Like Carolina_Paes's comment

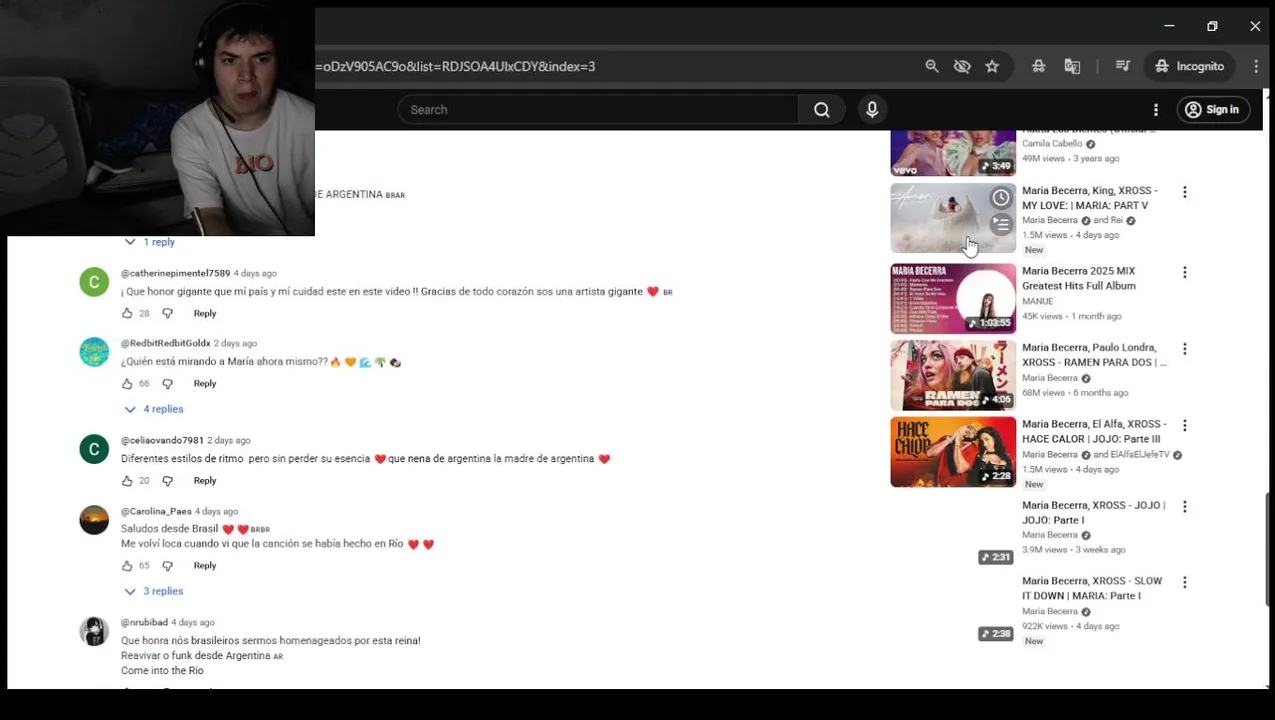[127, 565]
